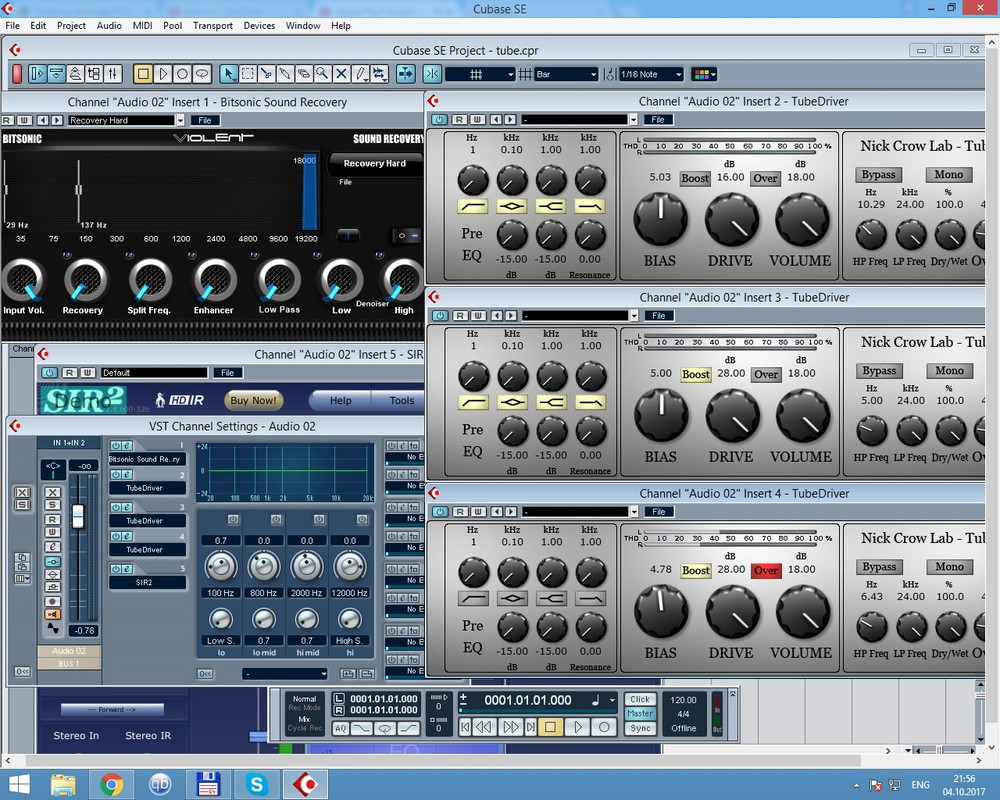Toggle Monitor button on Audio 02 channel
Image resolution: width=1000 pixels, height=800 pixels.
tap(52, 614)
